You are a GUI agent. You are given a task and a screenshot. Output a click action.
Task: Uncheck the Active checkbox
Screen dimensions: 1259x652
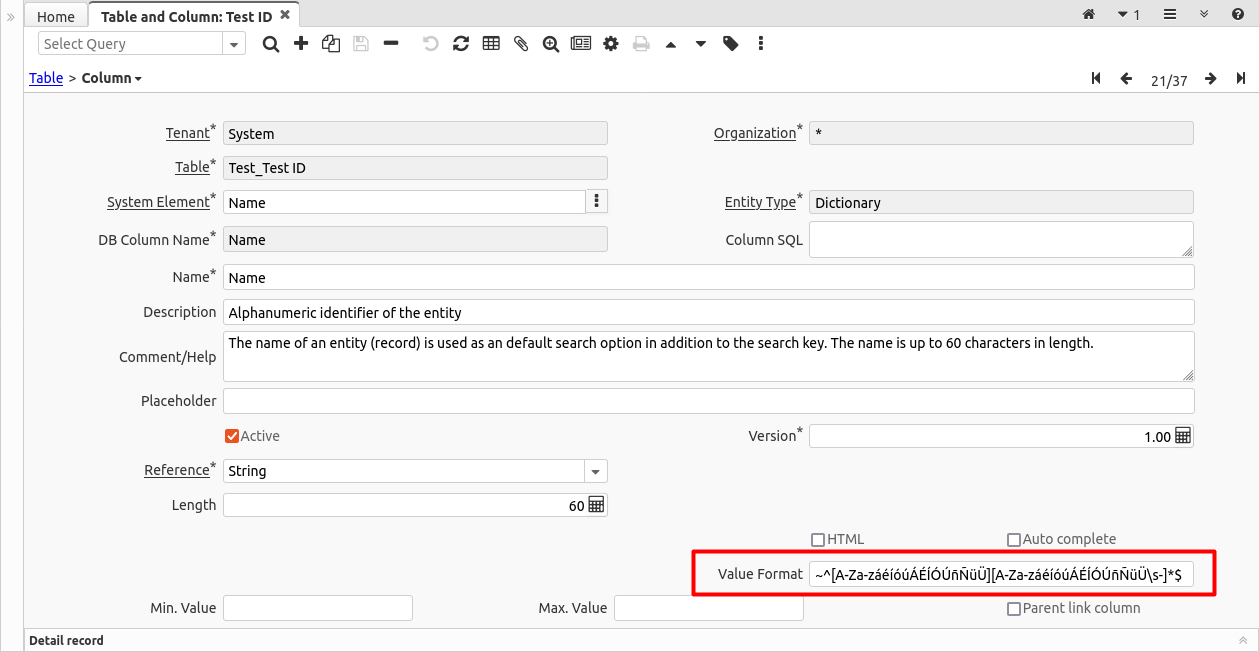(232, 436)
